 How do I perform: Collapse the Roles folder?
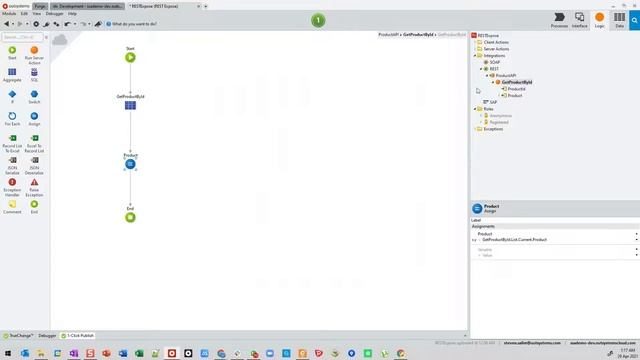[x=475, y=109]
